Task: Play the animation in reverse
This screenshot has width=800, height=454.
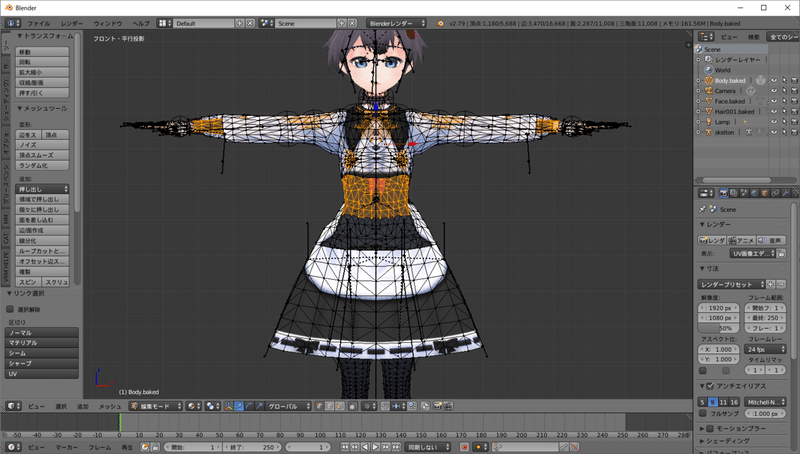Action: pos(365,447)
